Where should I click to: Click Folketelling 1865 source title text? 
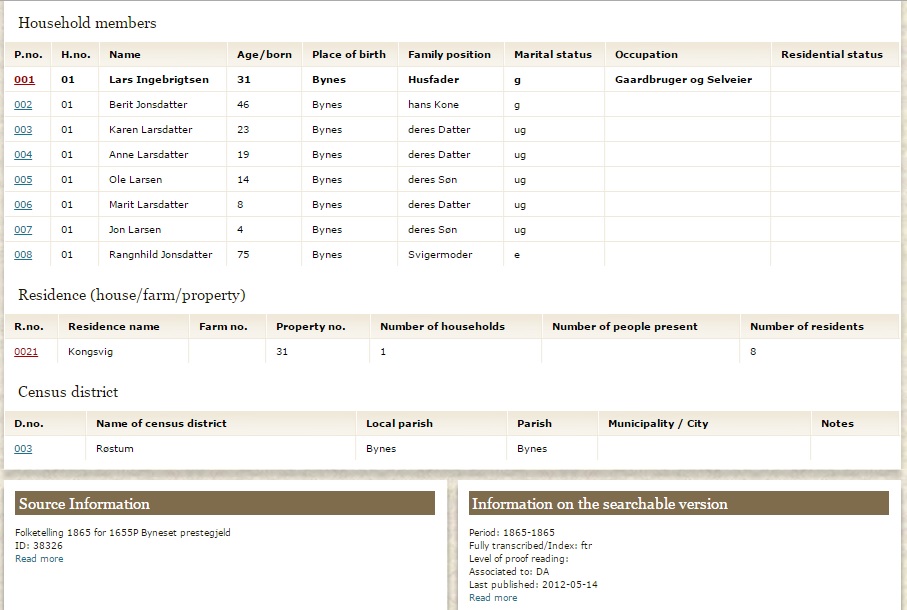[123, 533]
